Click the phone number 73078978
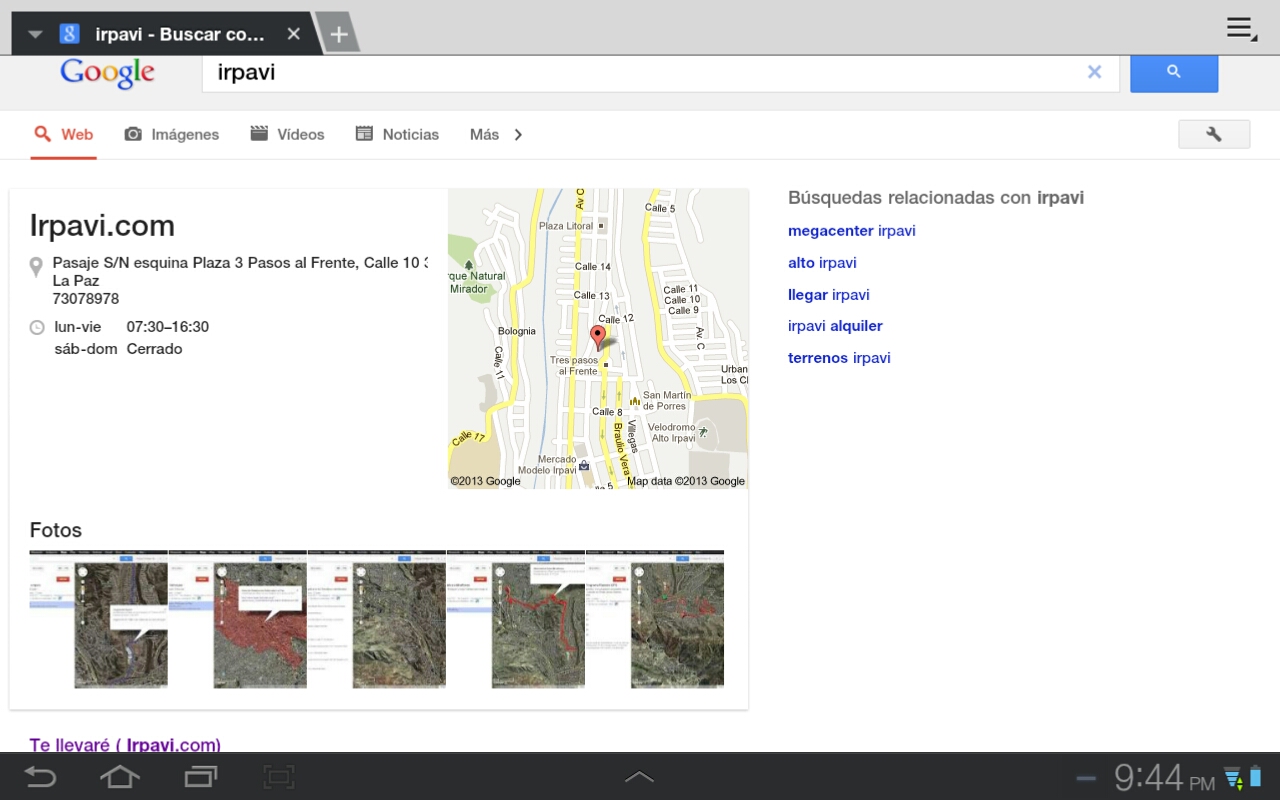This screenshot has width=1280, height=800. click(x=86, y=299)
